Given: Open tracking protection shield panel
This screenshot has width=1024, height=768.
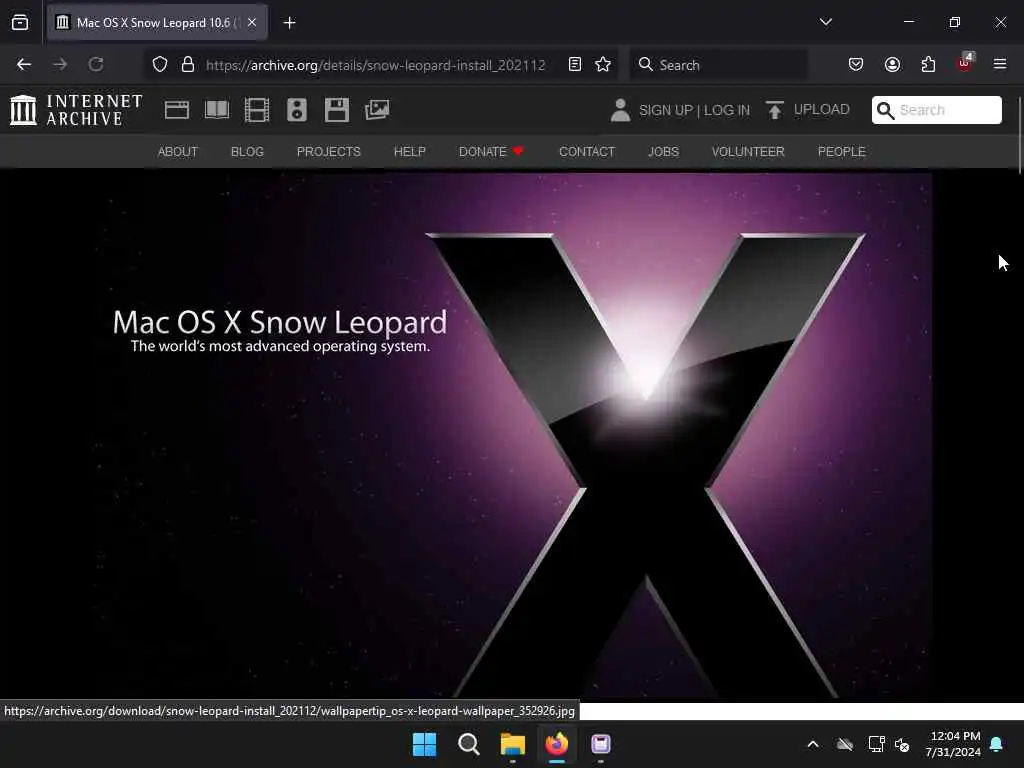Looking at the screenshot, I should (160, 64).
